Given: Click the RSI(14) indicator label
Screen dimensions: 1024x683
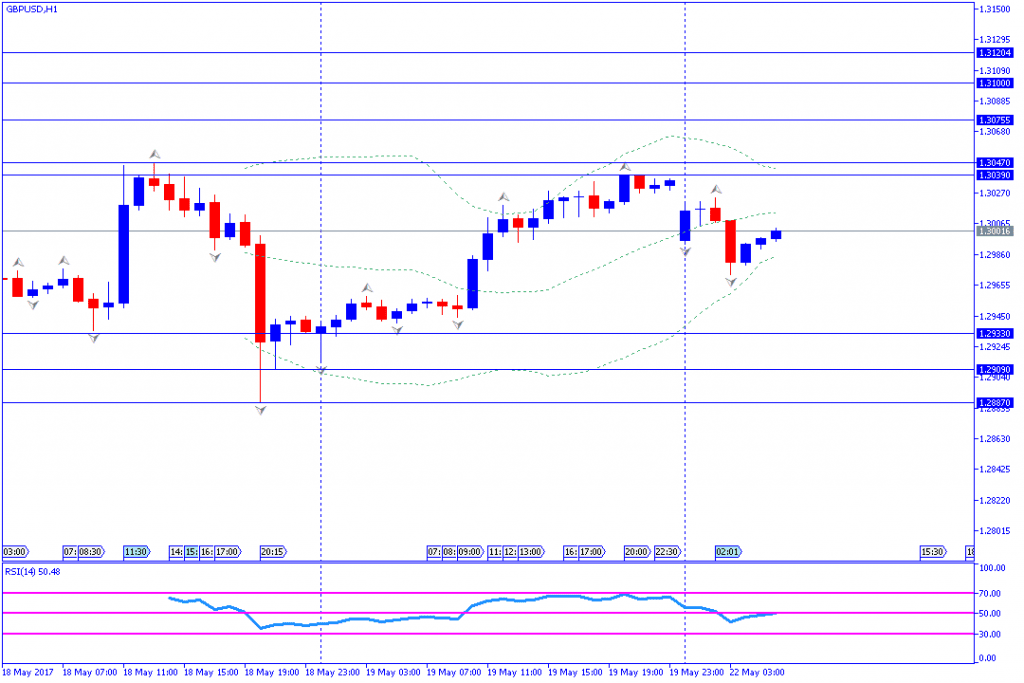Looking at the screenshot, I should (x=33, y=572).
